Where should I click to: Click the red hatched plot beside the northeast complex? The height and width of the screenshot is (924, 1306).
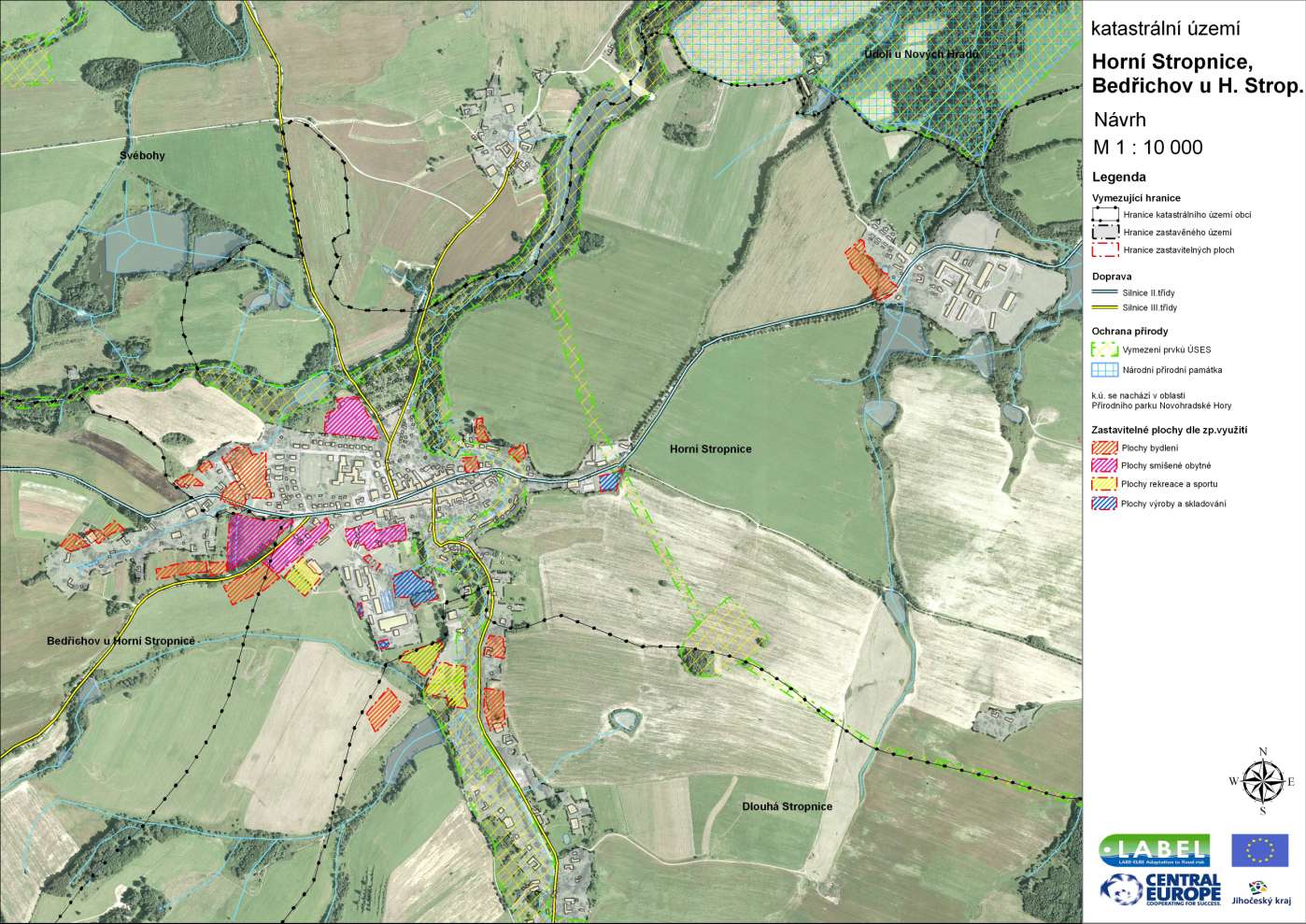pyautogui.click(x=871, y=269)
